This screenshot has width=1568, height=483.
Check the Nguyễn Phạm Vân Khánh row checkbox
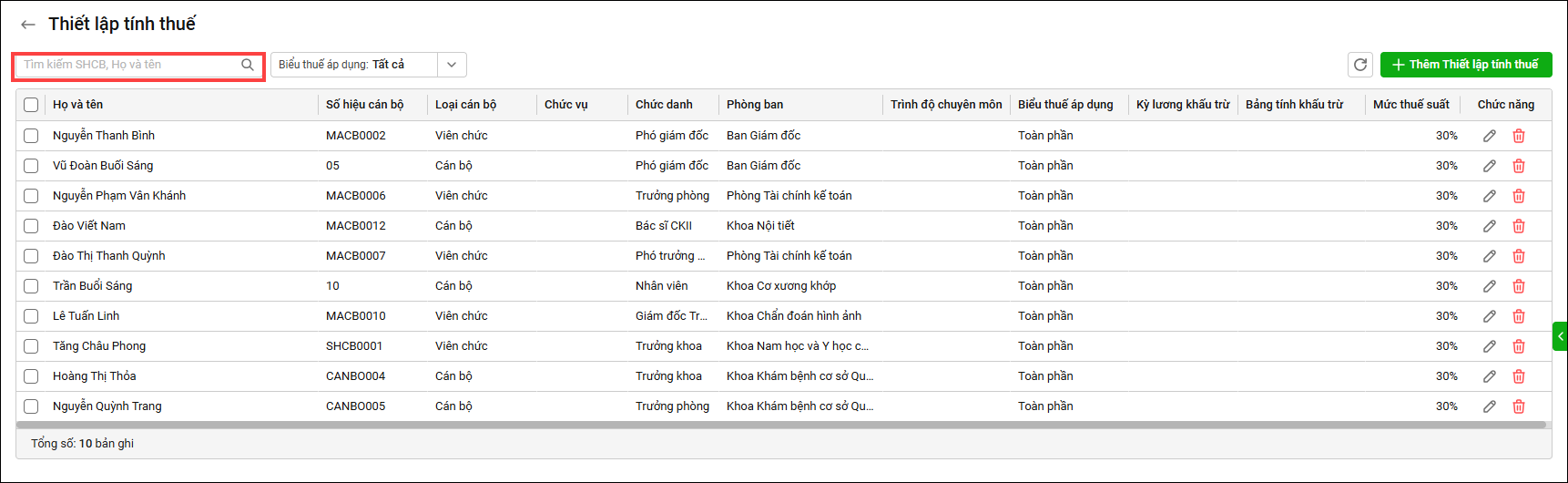[x=31, y=196]
